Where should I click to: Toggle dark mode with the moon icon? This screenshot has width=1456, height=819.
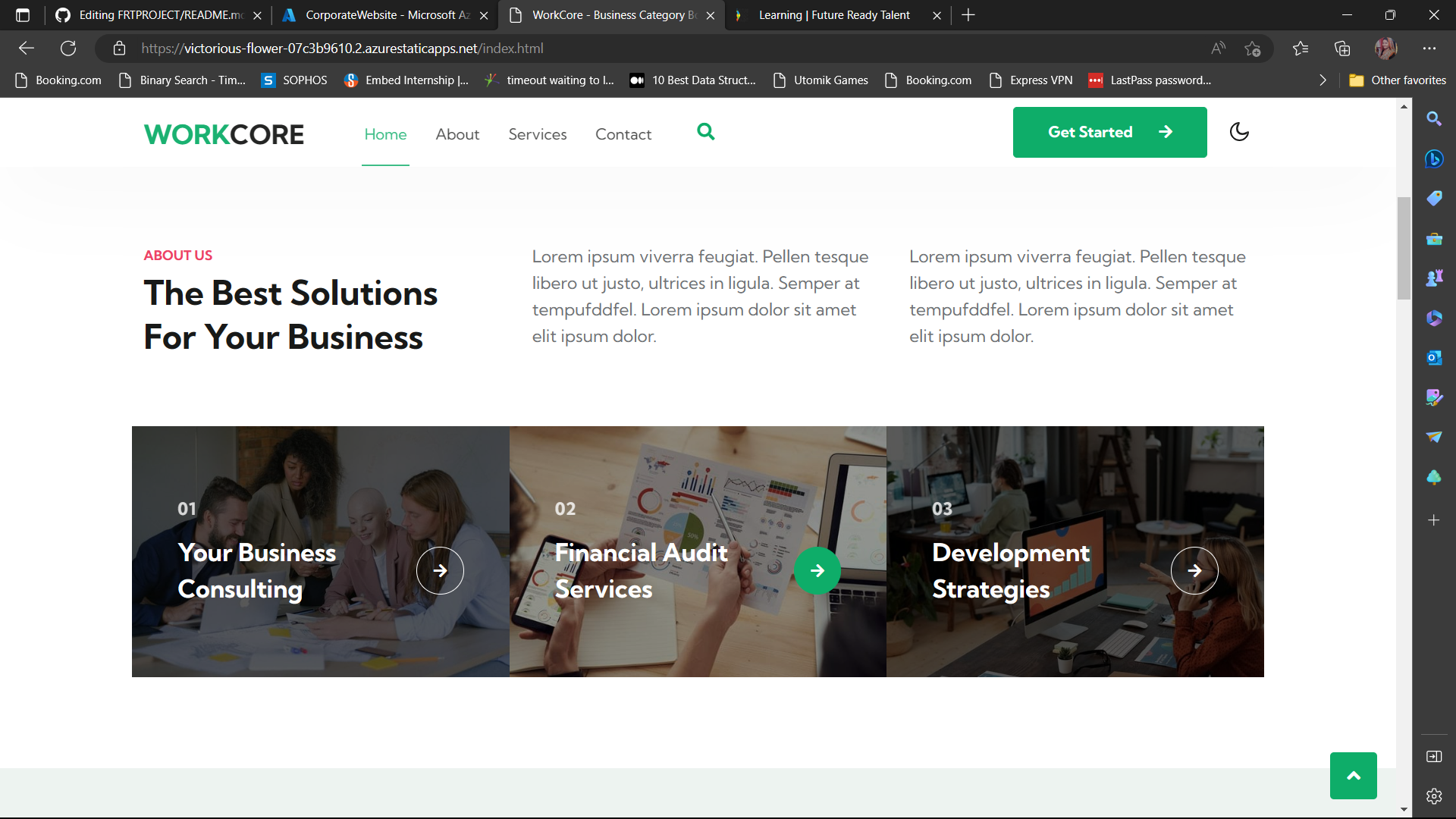[1238, 132]
